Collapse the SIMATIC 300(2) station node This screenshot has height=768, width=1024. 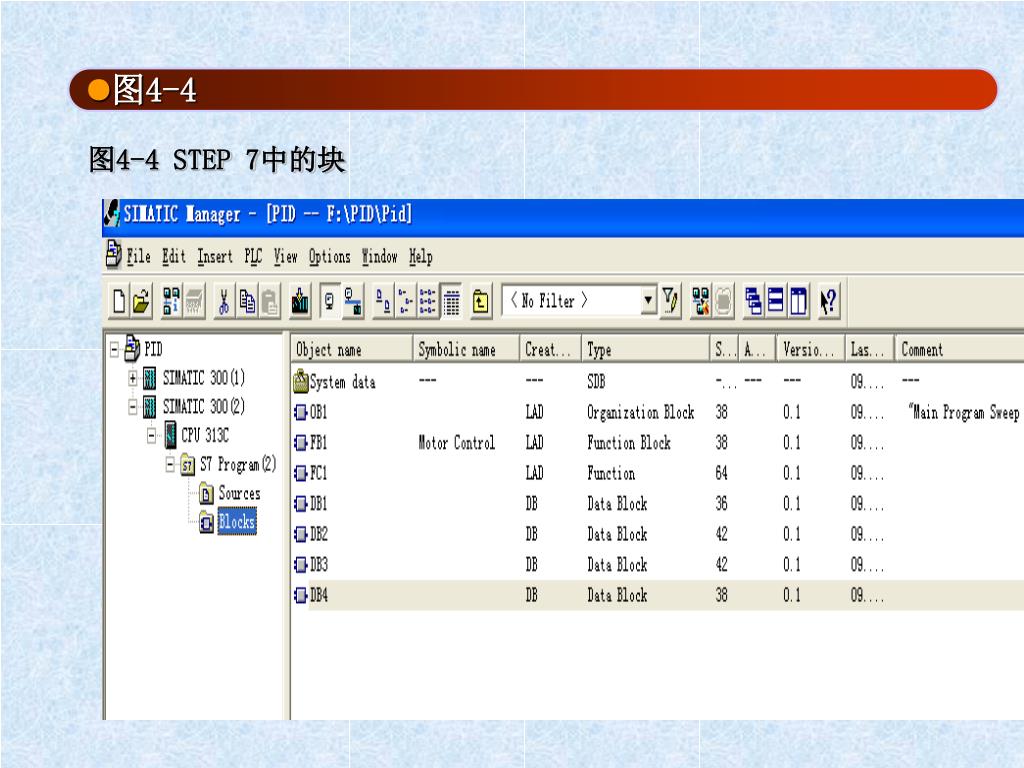(133, 407)
